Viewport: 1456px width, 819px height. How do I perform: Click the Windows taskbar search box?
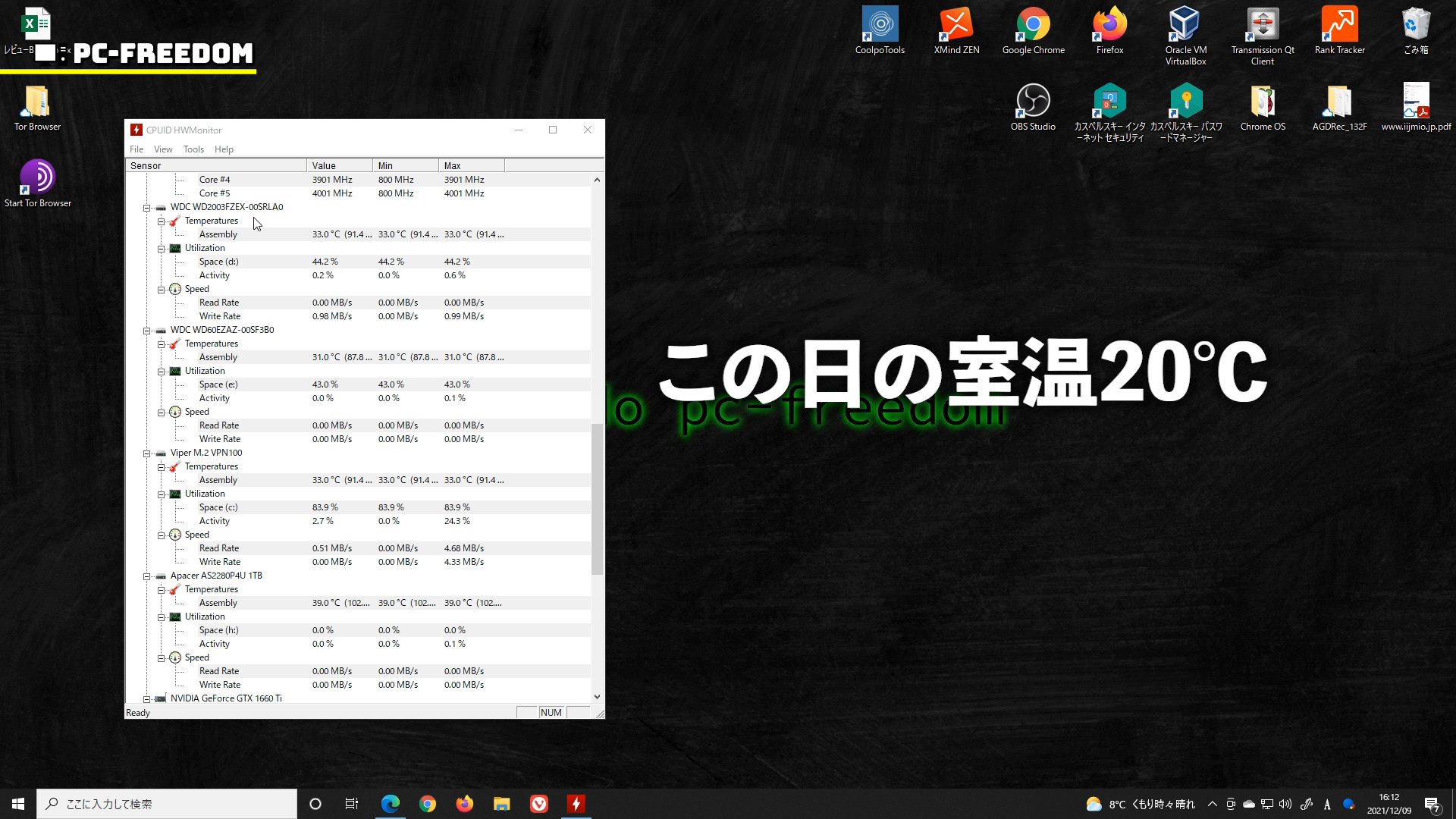tap(167, 804)
